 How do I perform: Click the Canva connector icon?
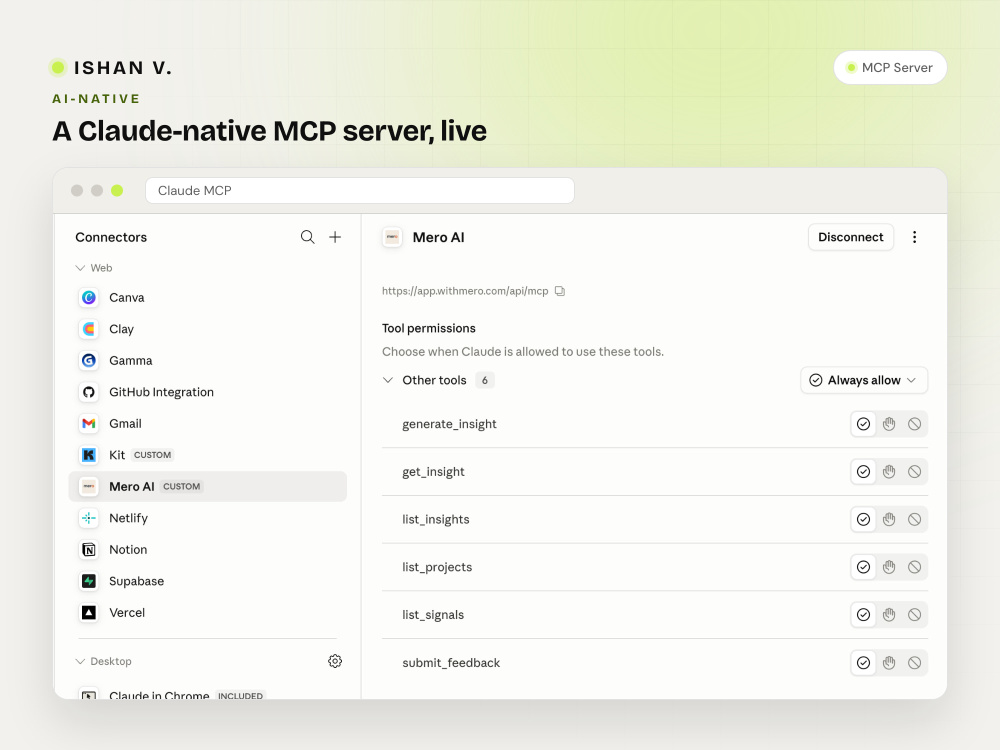point(89,297)
